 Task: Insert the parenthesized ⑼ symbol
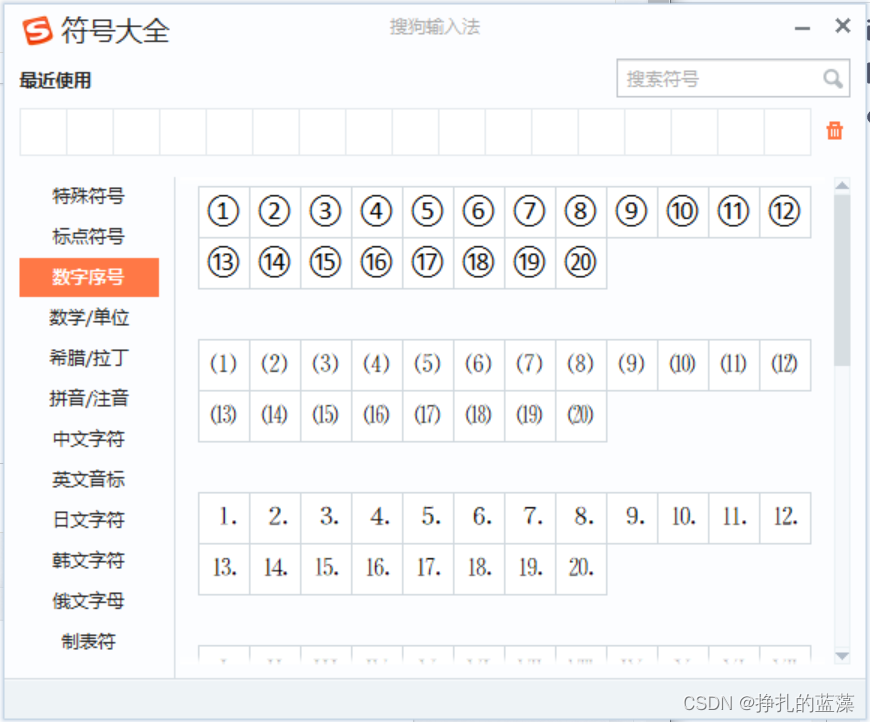pos(633,365)
